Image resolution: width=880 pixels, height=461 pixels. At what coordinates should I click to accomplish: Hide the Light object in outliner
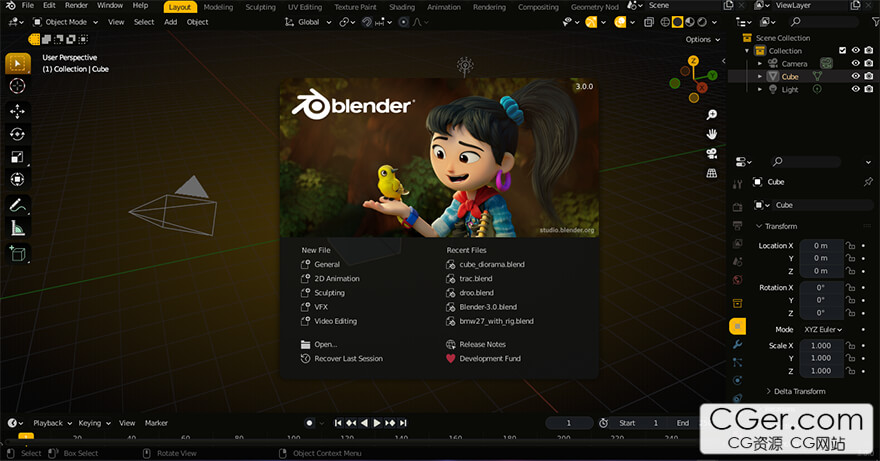tap(855, 89)
